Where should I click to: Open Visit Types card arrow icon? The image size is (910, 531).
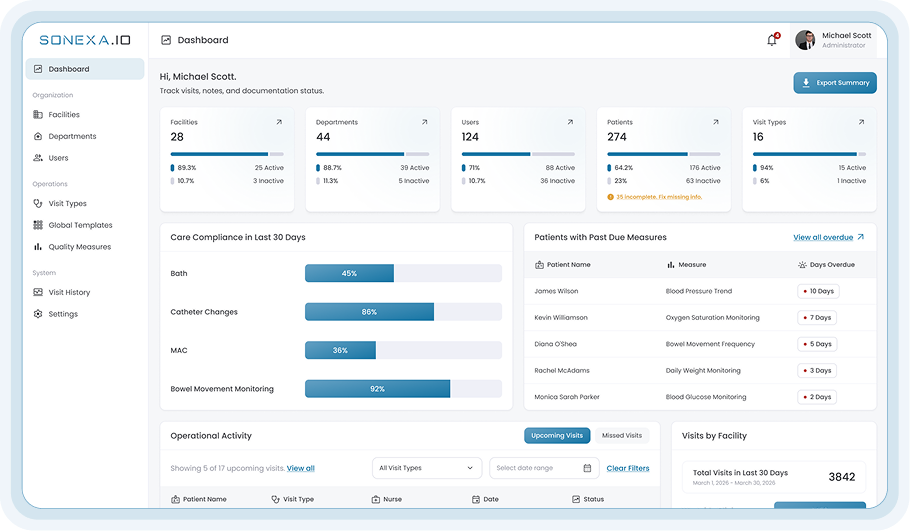[862, 122]
